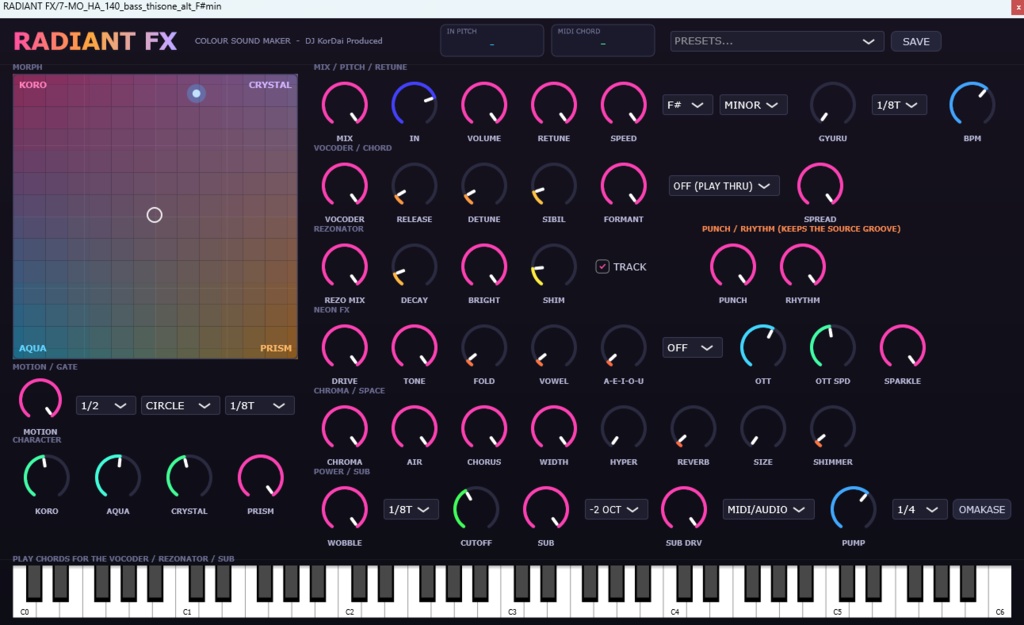Open the 1/4 pump rate dropdown

click(918, 509)
